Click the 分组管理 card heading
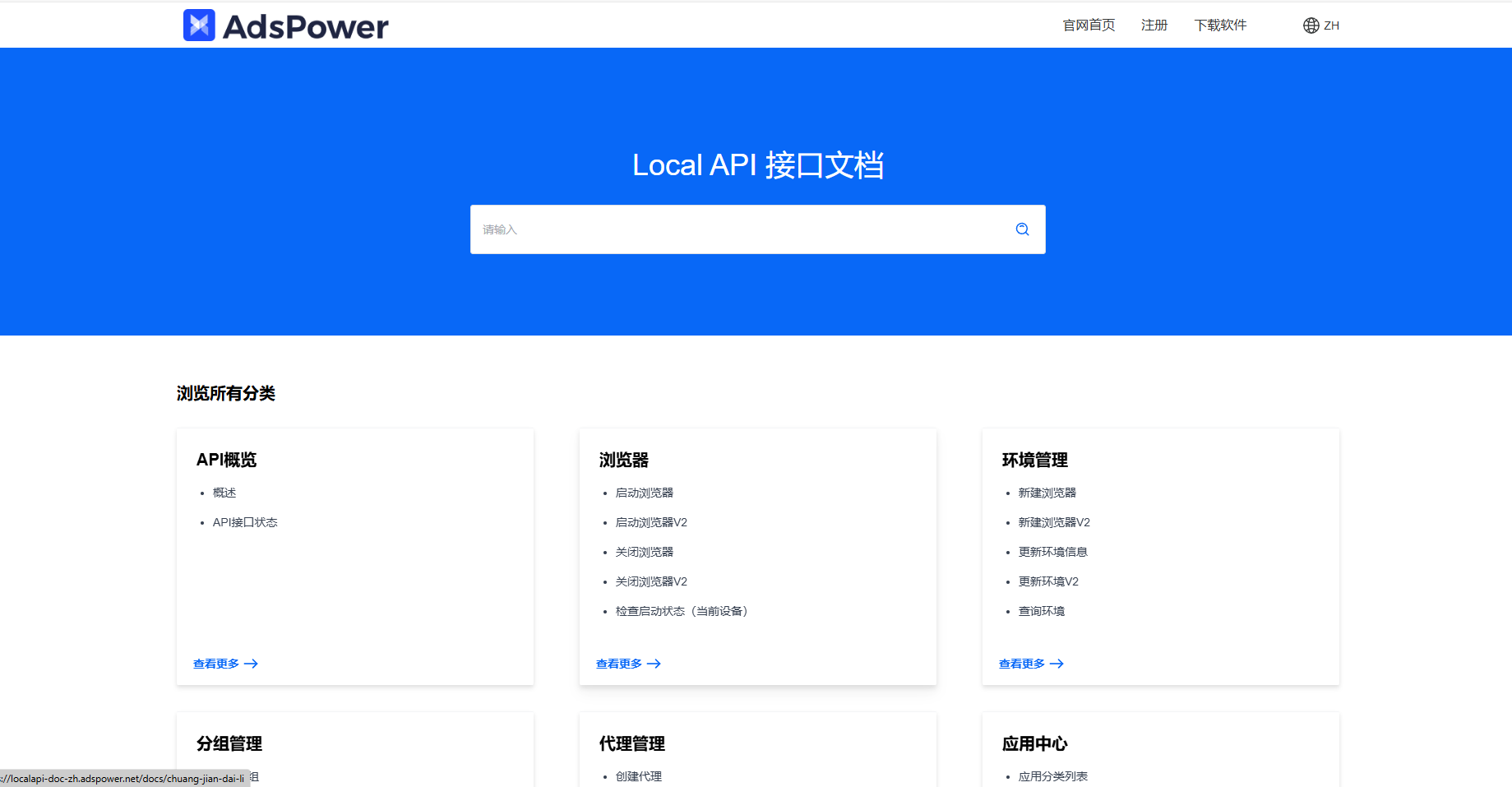The width and height of the screenshot is (1512, 787). 229,743
